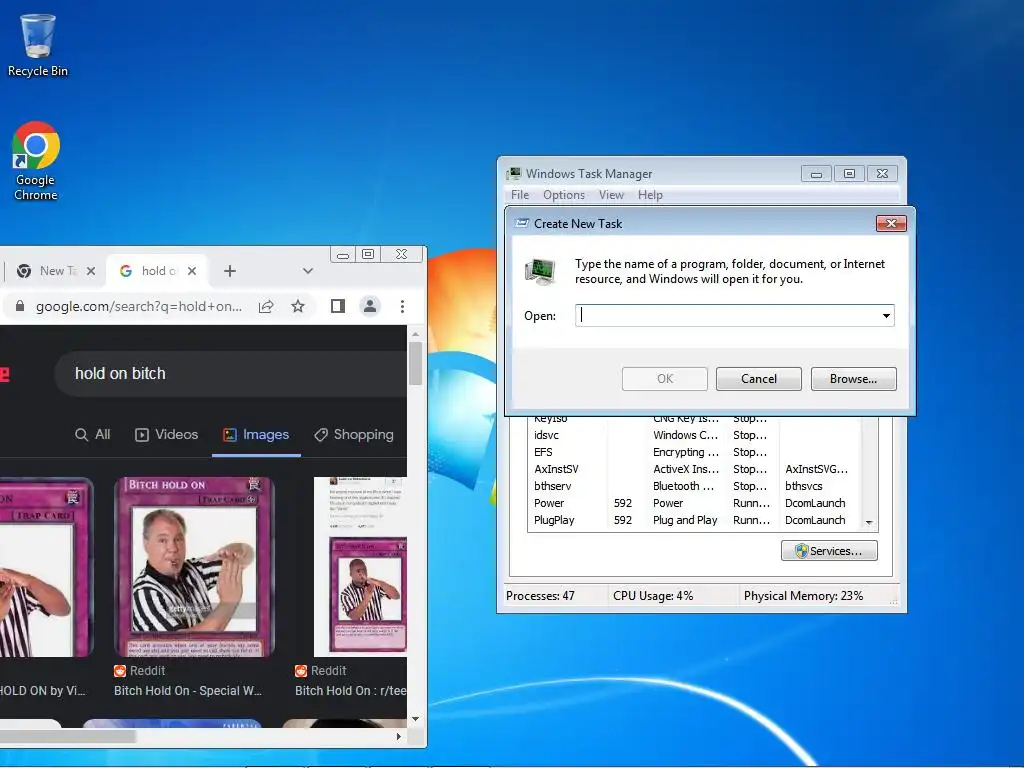Select the Power service row
Image resolution: width=1024 pixels, height=768 pixels.
pyautogui.click(x=695, y=503)
